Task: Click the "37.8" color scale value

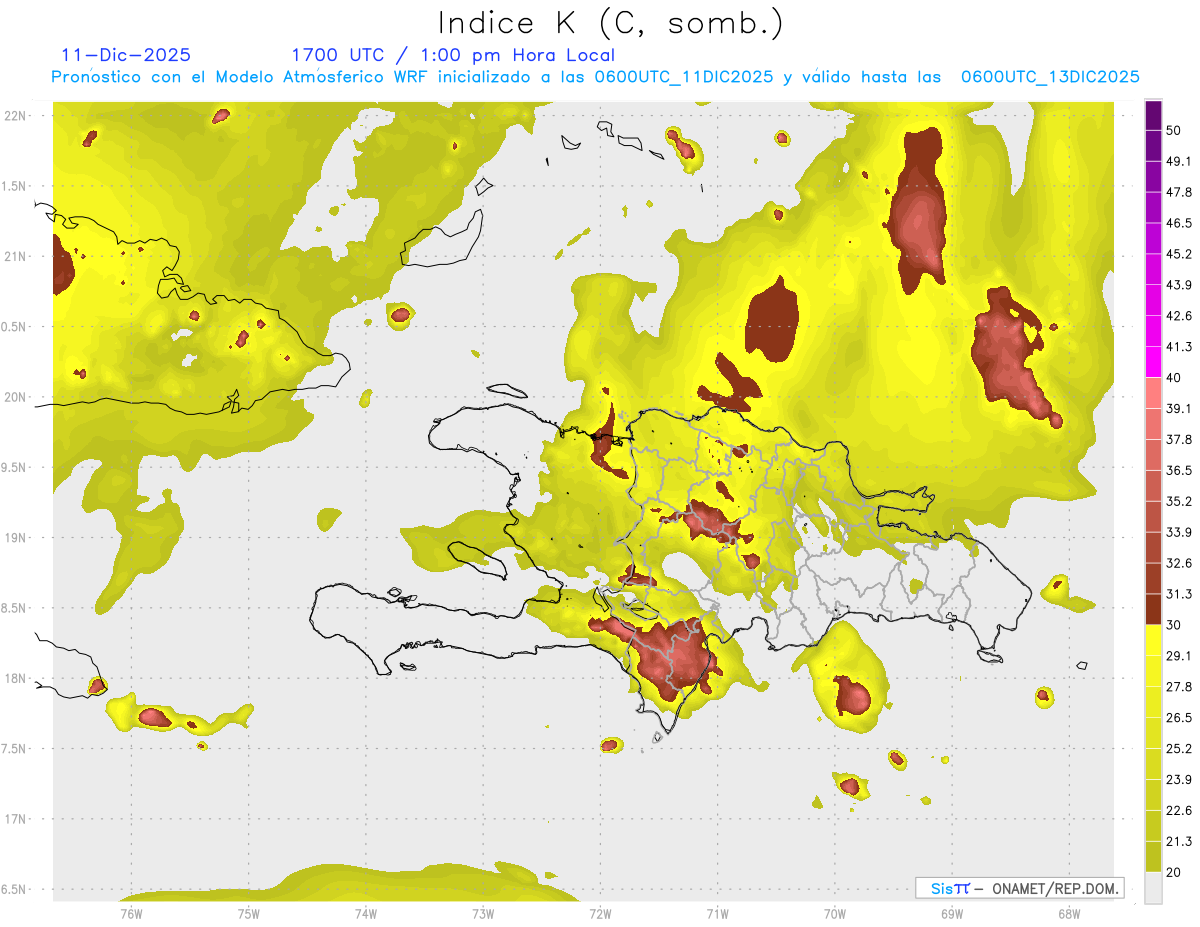Action: tap(1179, 440)
